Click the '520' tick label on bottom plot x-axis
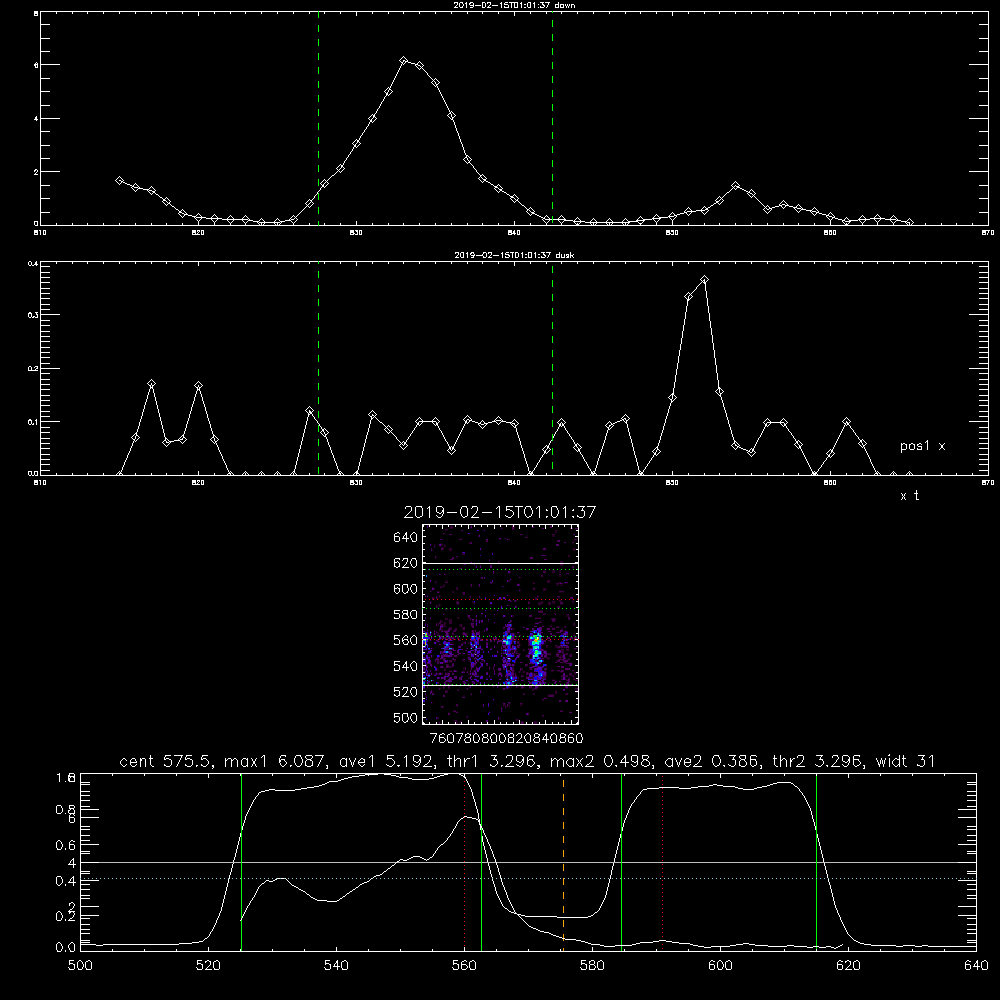 coord(208,966)
